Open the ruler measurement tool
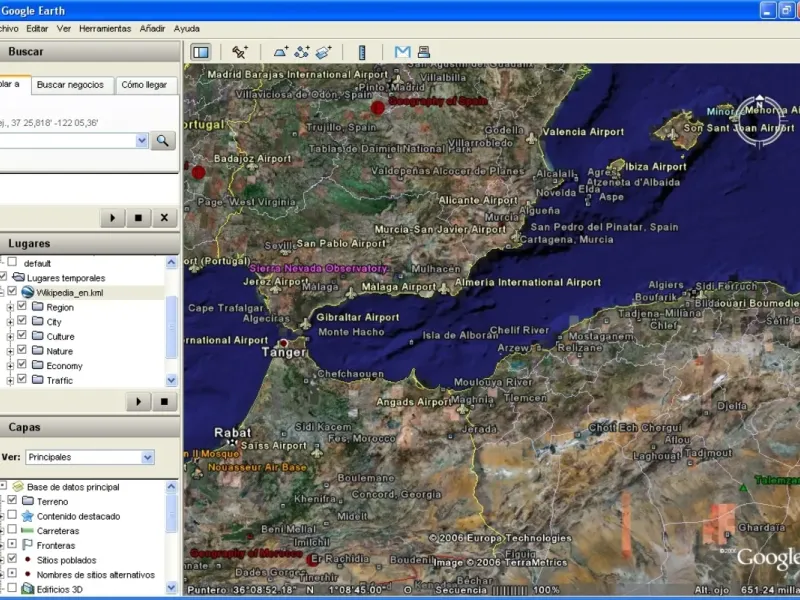This screenshot has height=600, width=800. [362, 52]
